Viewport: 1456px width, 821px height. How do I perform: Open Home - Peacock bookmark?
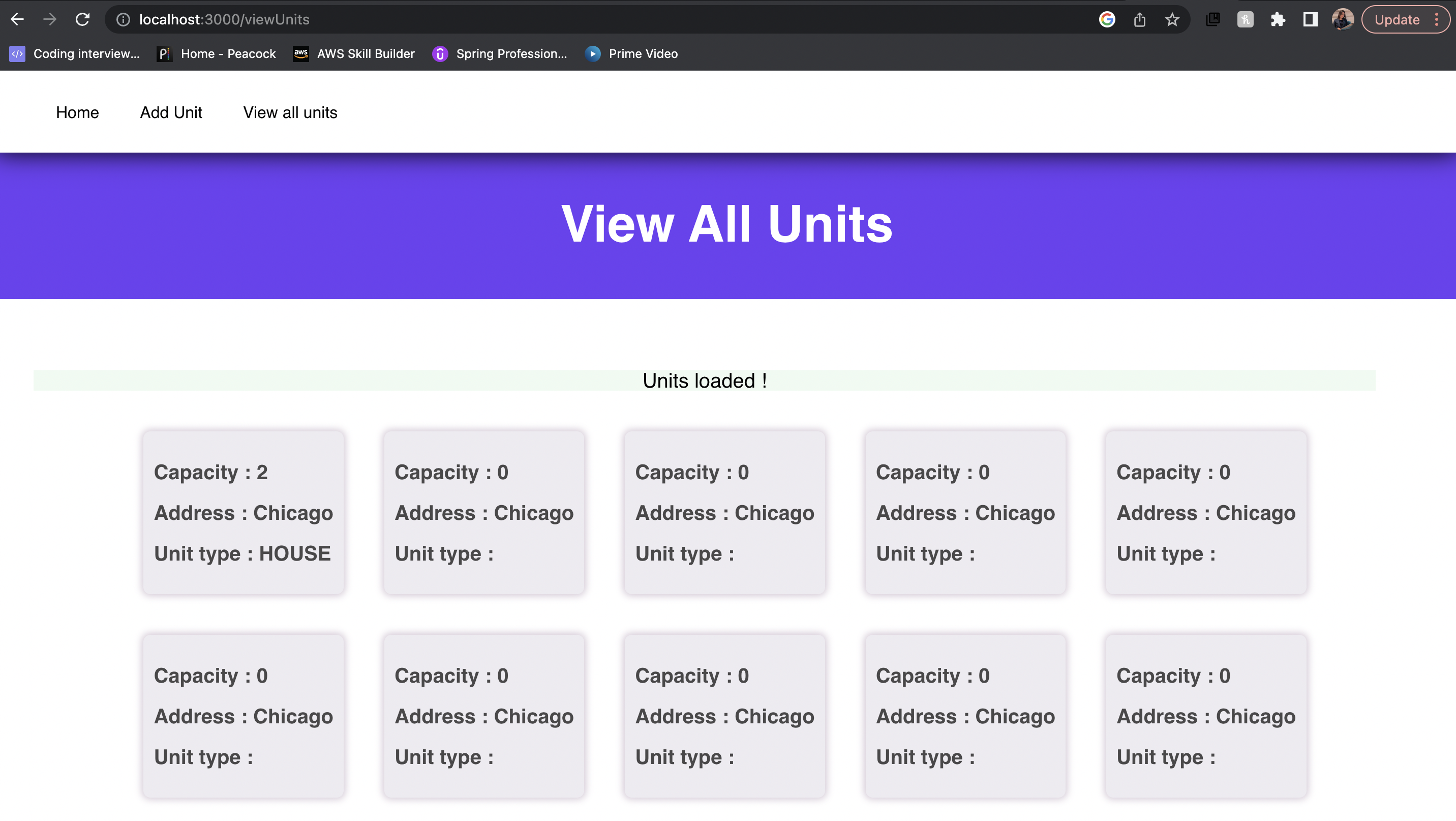(217, 54)
